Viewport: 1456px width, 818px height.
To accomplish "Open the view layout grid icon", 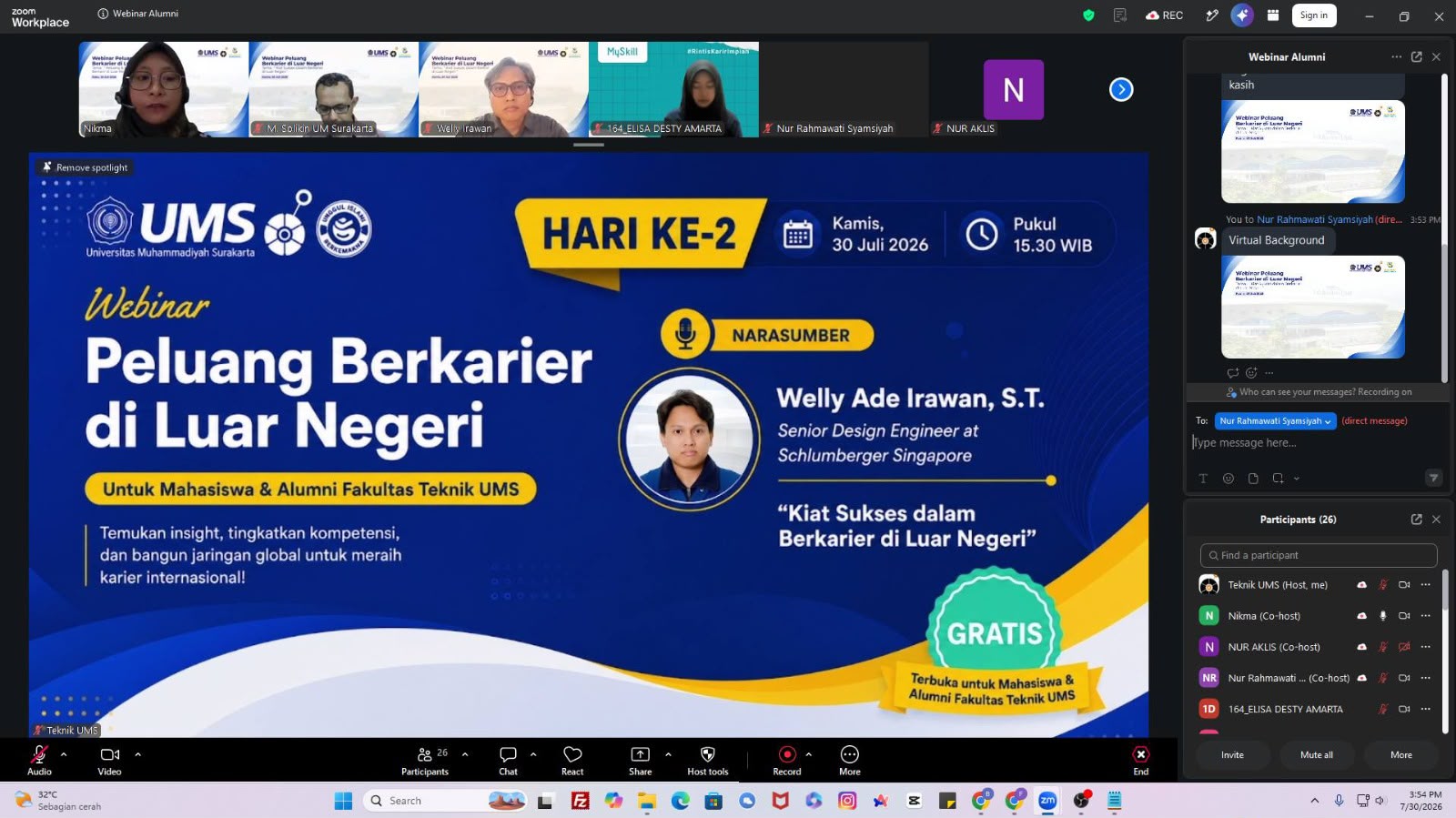I will 1273,15.
